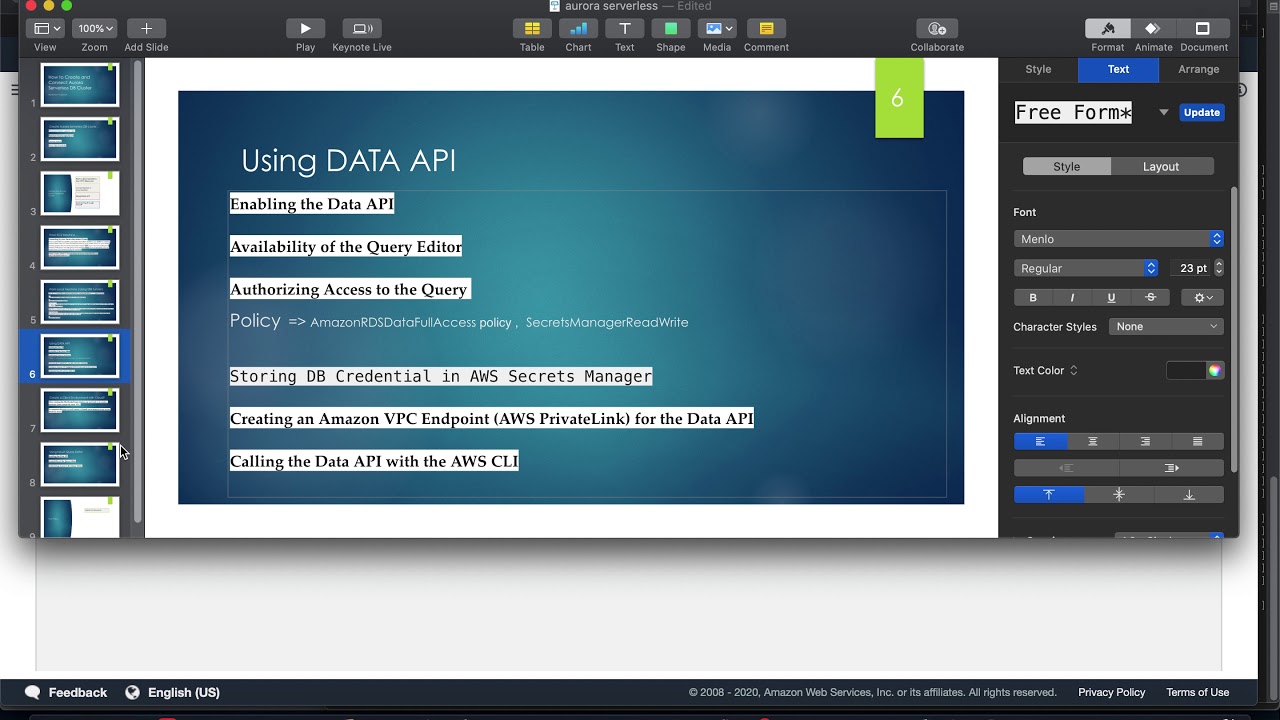Screen dimensions: 1280x720
Task: Open the Text Color type popup
Action: pos(1045,371)
